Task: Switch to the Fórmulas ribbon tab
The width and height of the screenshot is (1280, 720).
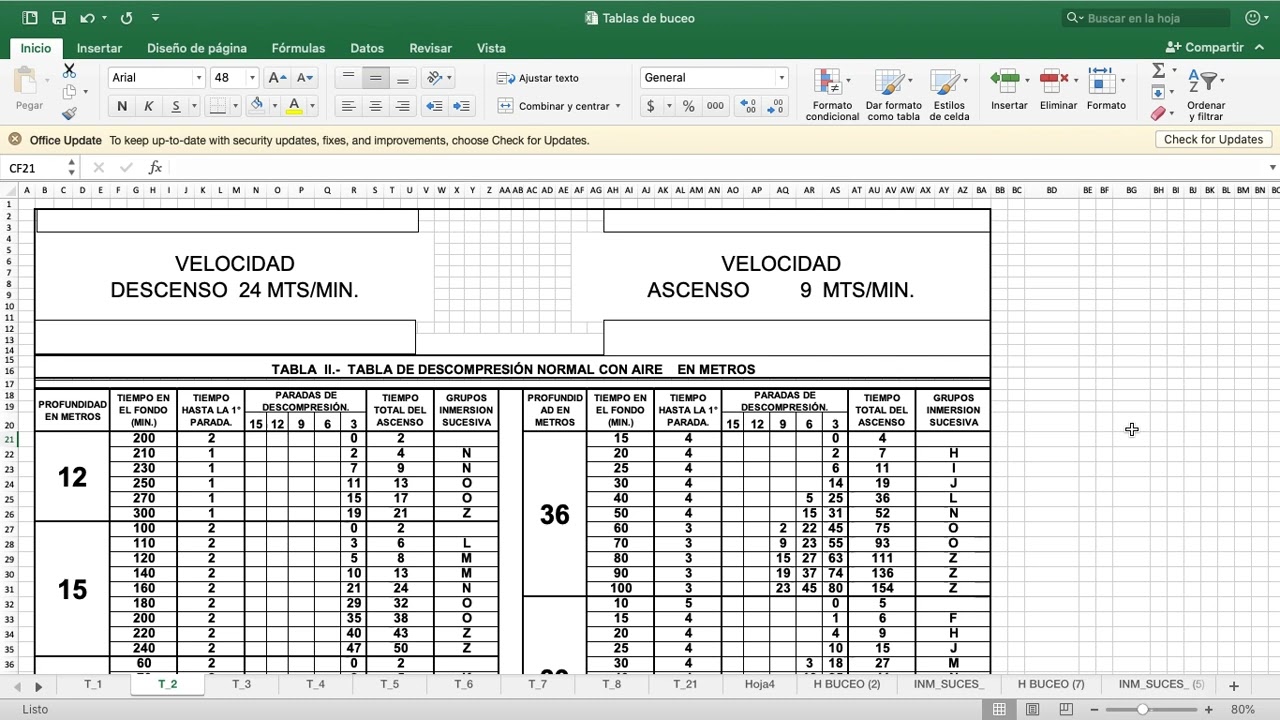Action: tap(298, 48)
